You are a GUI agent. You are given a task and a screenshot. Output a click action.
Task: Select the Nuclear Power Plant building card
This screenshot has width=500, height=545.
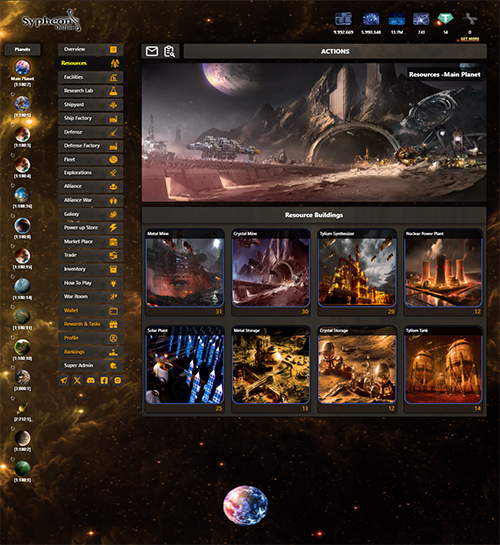click(x=443, y=272)
